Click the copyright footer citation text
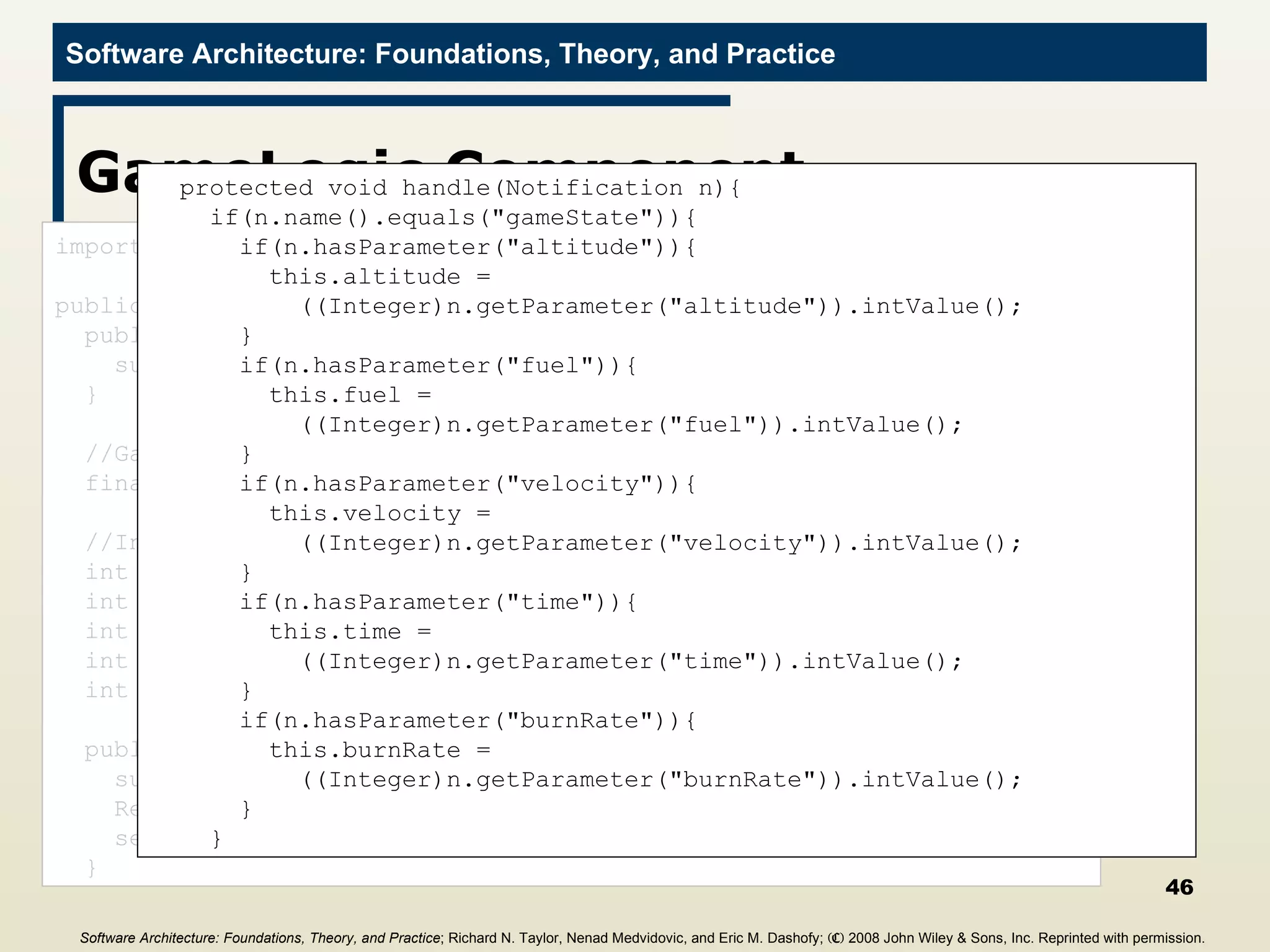This screenshot has width=1270, height=952. 642,938
